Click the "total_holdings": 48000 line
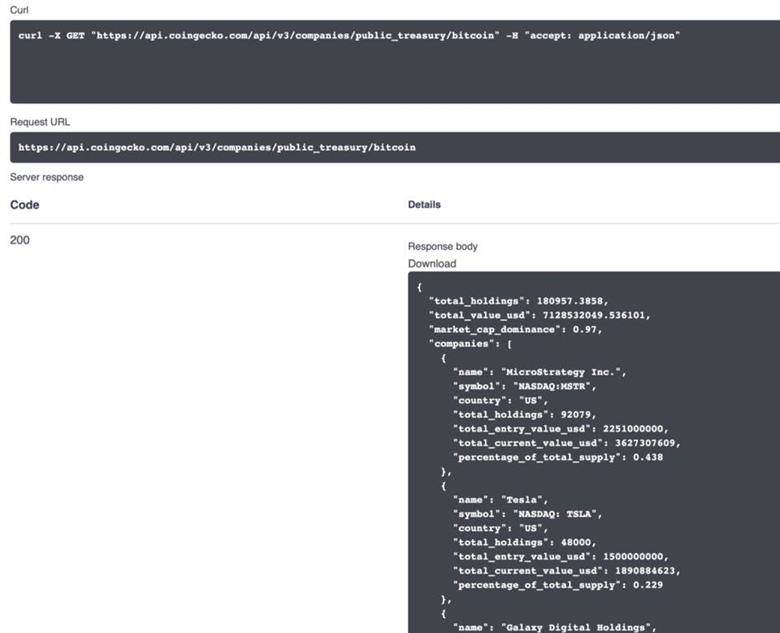 click(x=524, y=542)
